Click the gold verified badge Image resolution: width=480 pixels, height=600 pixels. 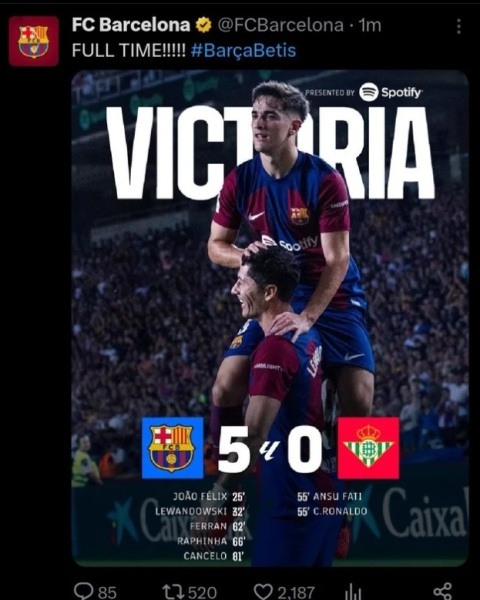coord(203,25)
